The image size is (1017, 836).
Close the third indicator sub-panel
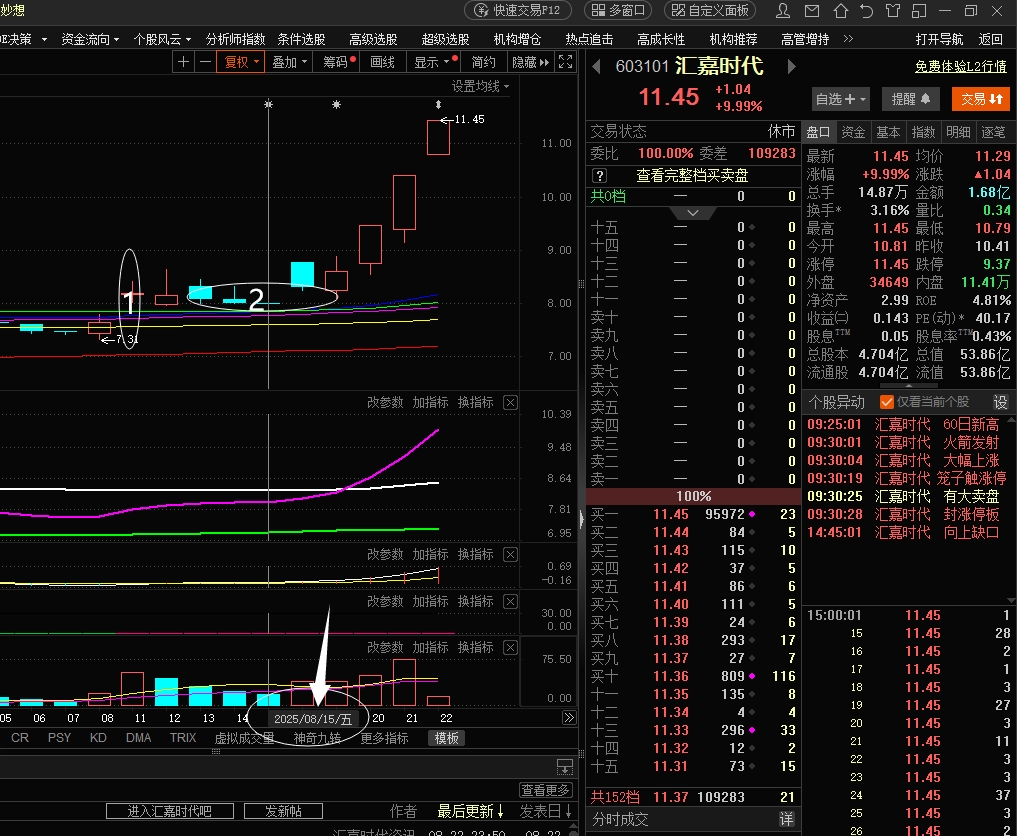tap(510, 601)
